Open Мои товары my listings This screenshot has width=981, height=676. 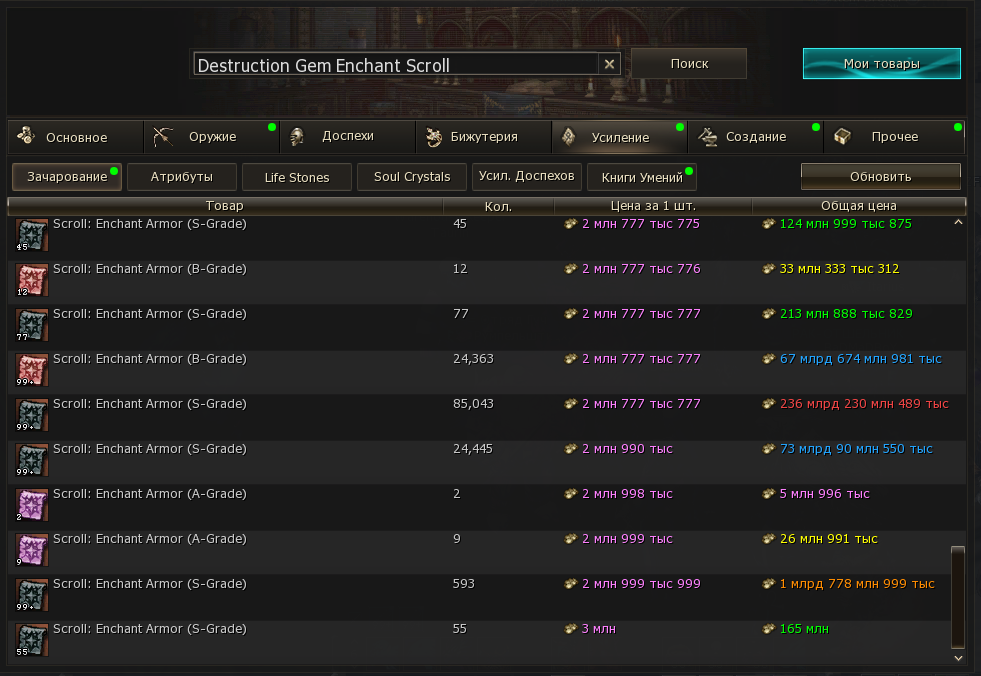coord(881,63)
